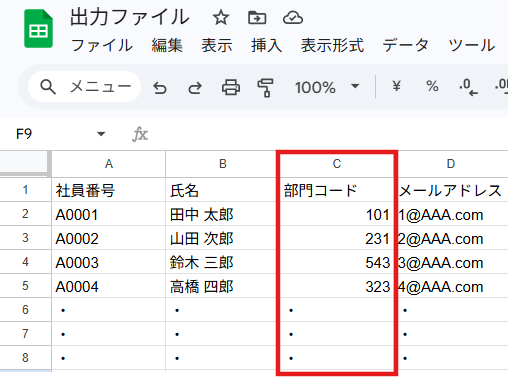The width and height of the screenshot is (508, 377).
Task: Select row 2 header
Action: 25,214
